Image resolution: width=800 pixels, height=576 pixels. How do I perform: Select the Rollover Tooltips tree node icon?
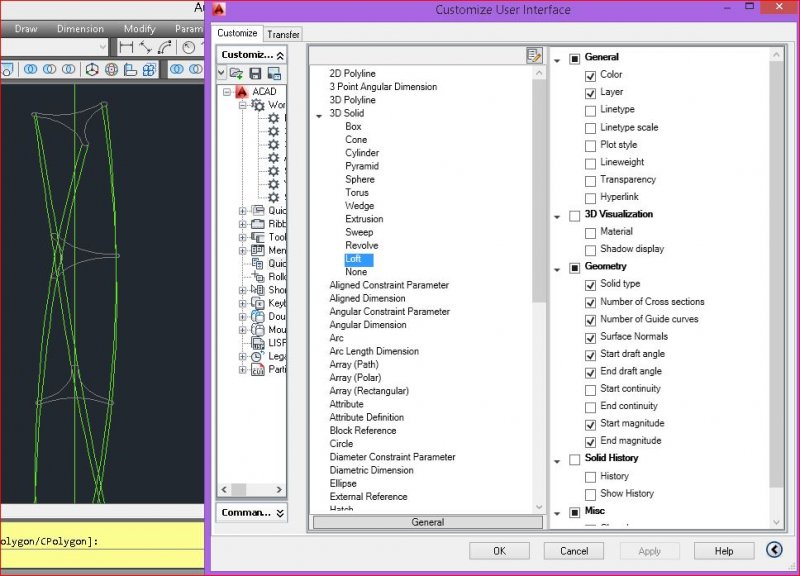pyautogui.click(x=258, y=277)
